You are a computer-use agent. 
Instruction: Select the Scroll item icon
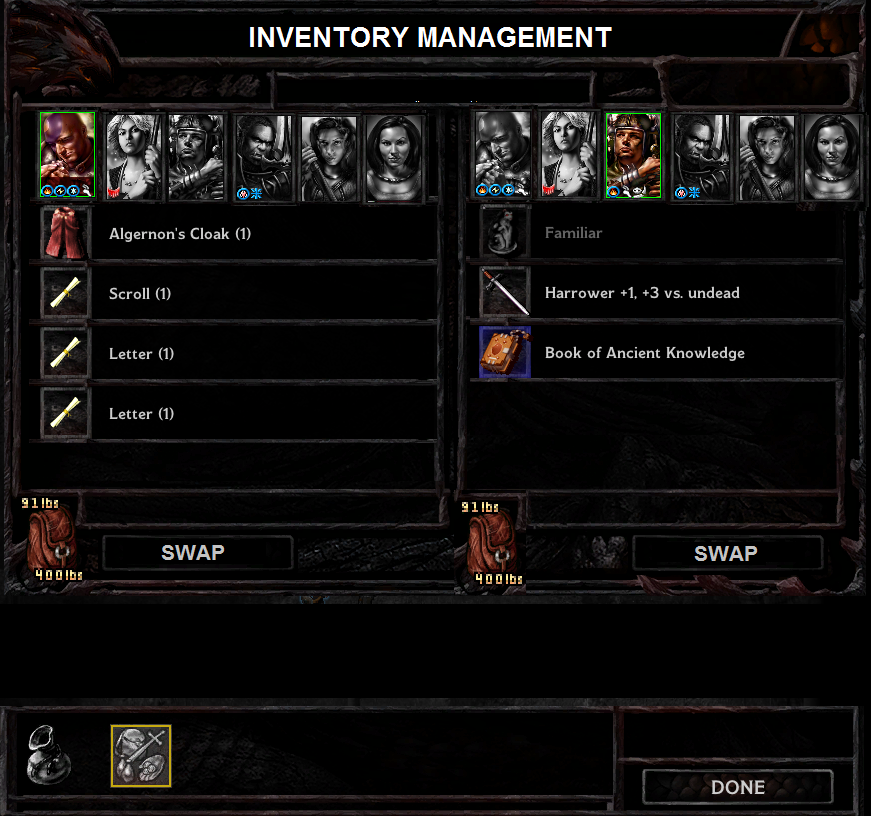[x=66, y=293]
